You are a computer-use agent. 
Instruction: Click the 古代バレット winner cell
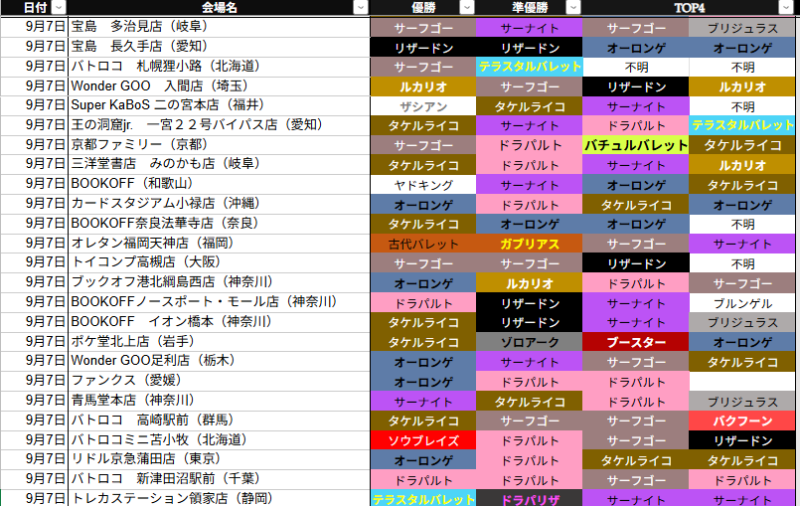coord(423,244)
